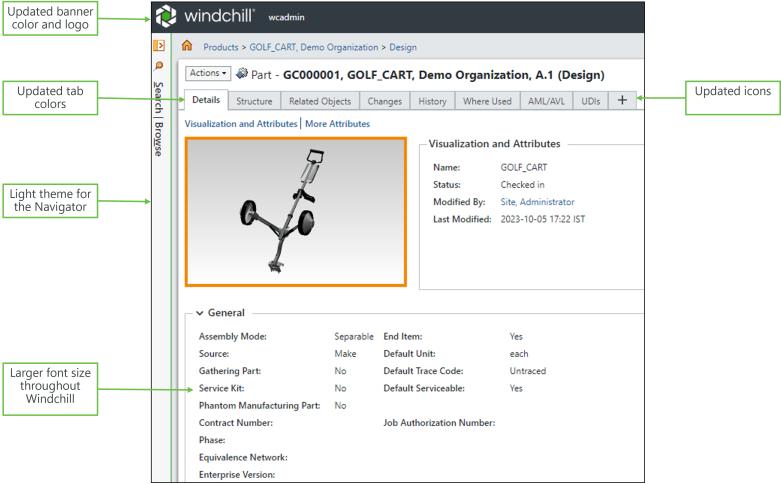Click the Modified By label
The image size is (781, 483).
[x=459, y=202]
